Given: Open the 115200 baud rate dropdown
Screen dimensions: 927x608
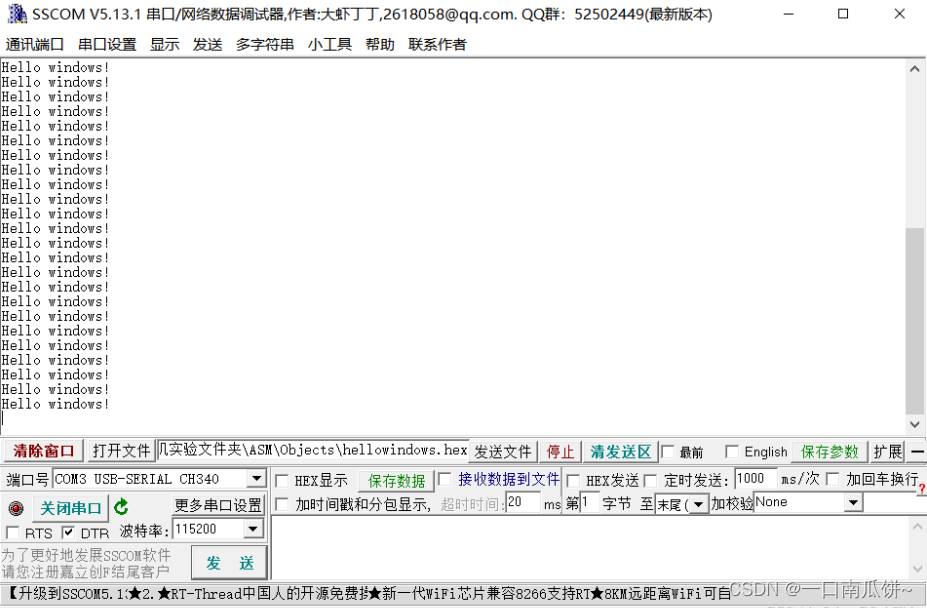Looking at the screenshot, I should (x=252, y=529).
